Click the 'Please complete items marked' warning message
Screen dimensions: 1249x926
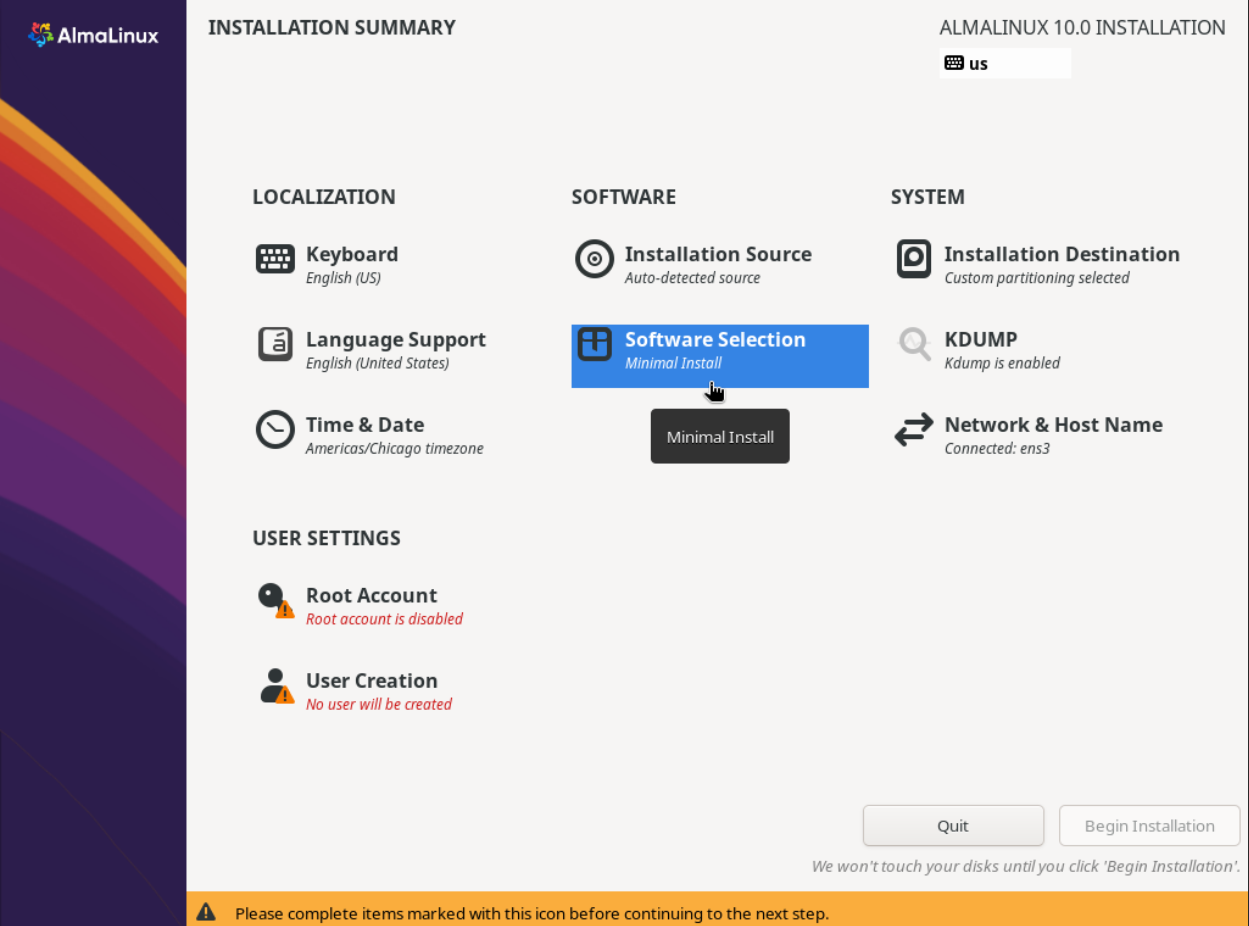click(532, 913)
